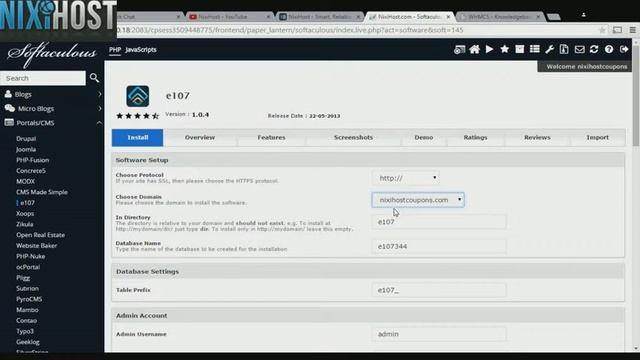Switch to the Overview tab
The image size is (640, 360).
(x=200, y=138)
